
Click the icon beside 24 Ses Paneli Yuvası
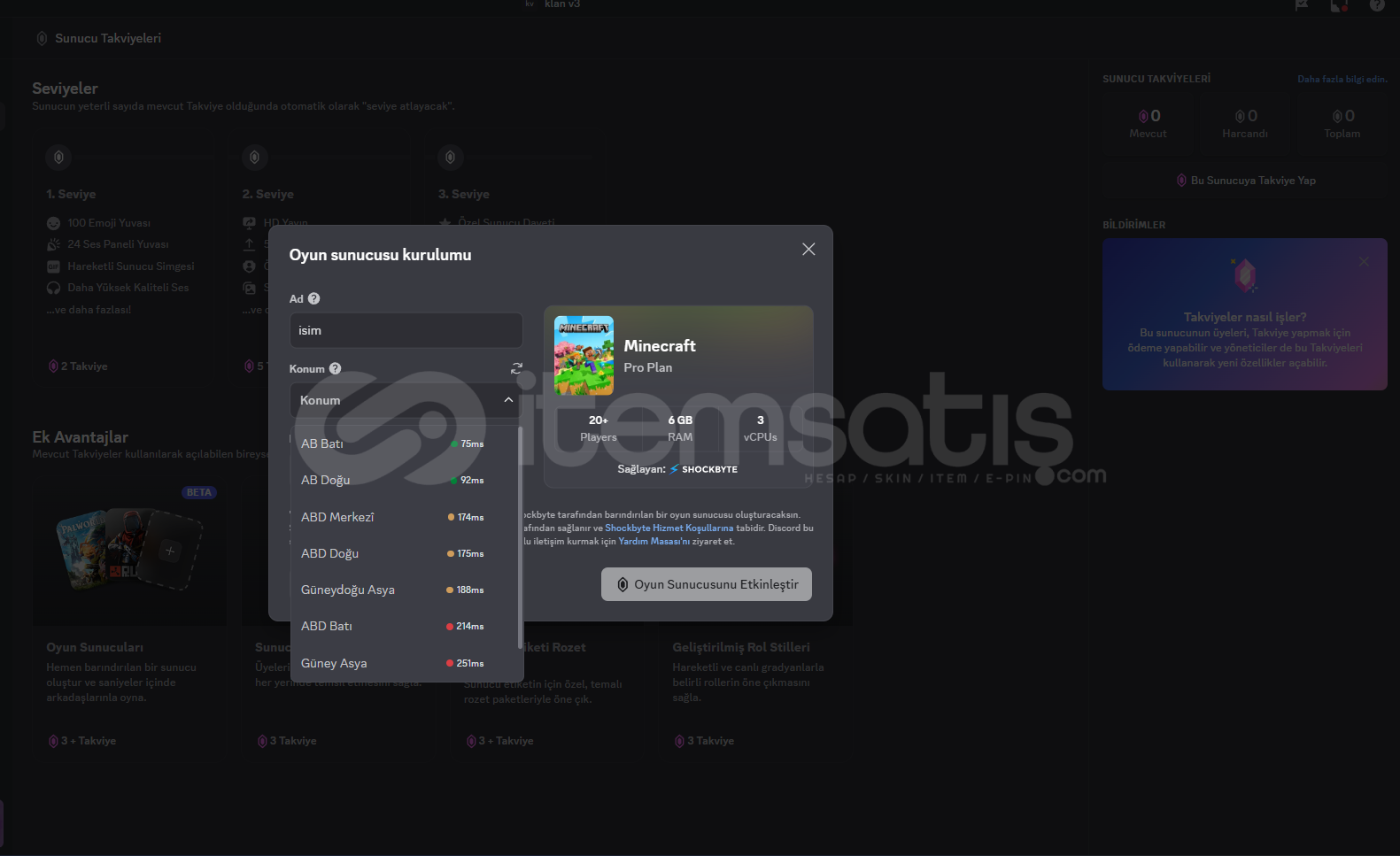click(53, 244)
